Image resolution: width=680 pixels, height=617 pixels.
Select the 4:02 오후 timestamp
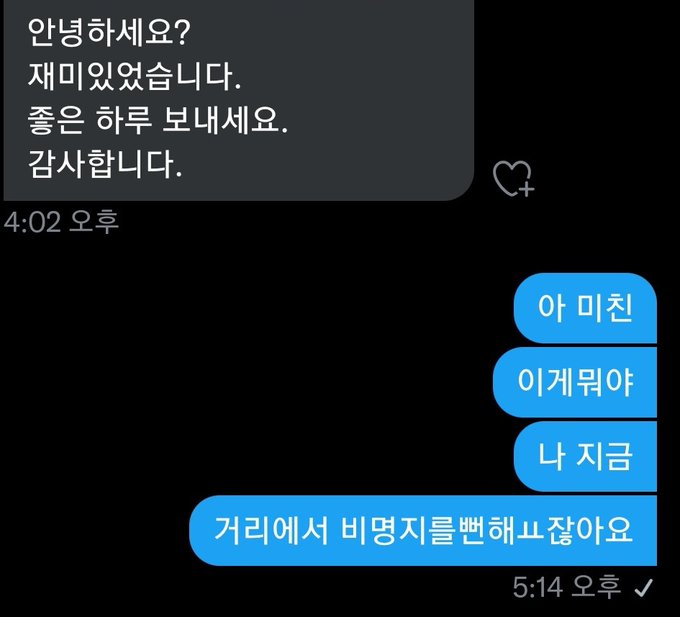coord(61,222)
